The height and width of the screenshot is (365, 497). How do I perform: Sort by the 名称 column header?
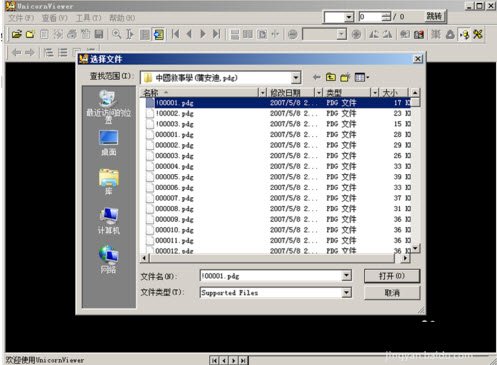[x=199, y=93]
